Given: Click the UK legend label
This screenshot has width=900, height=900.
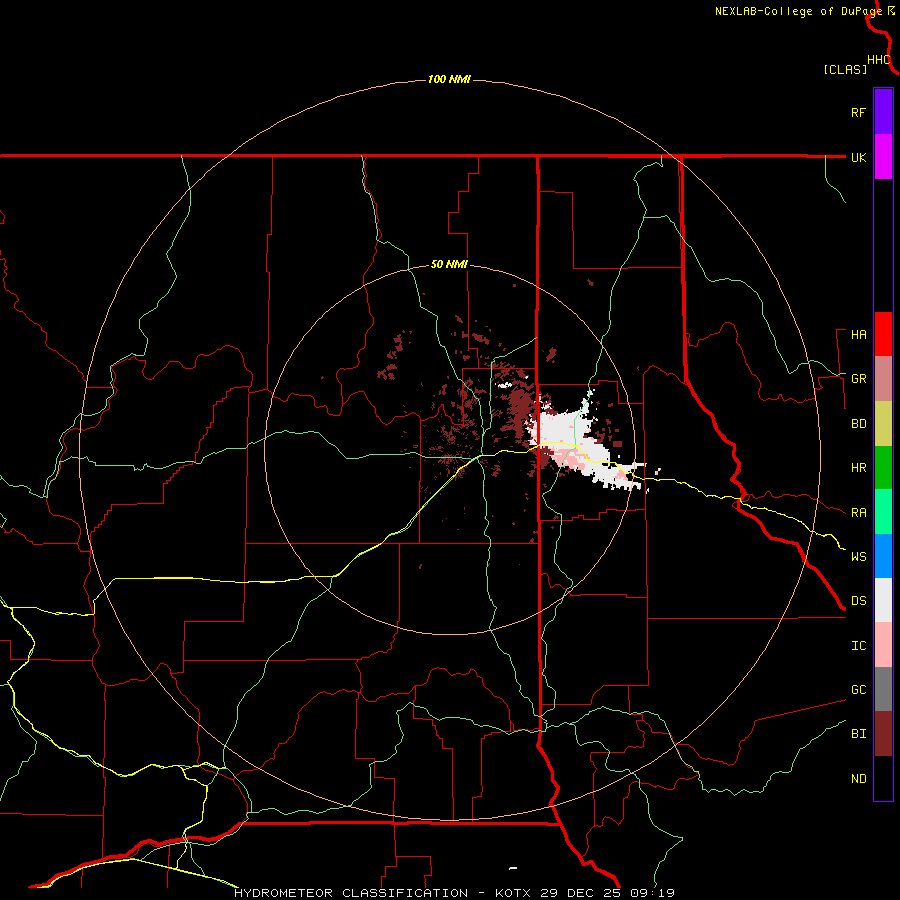Looking at the screenshot, I should pyautogui.click(x=858, y=157).
